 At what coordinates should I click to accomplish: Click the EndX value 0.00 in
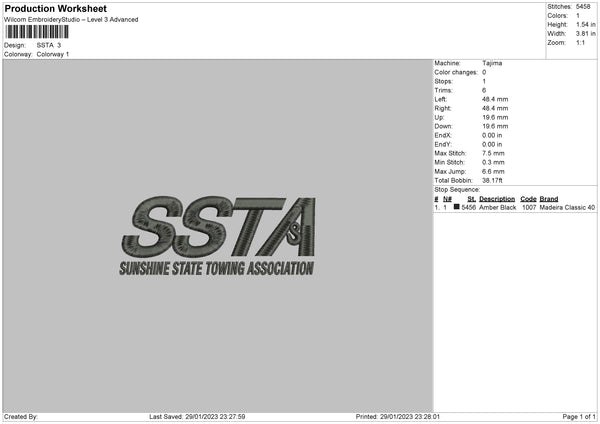click(x=492, y=135)
